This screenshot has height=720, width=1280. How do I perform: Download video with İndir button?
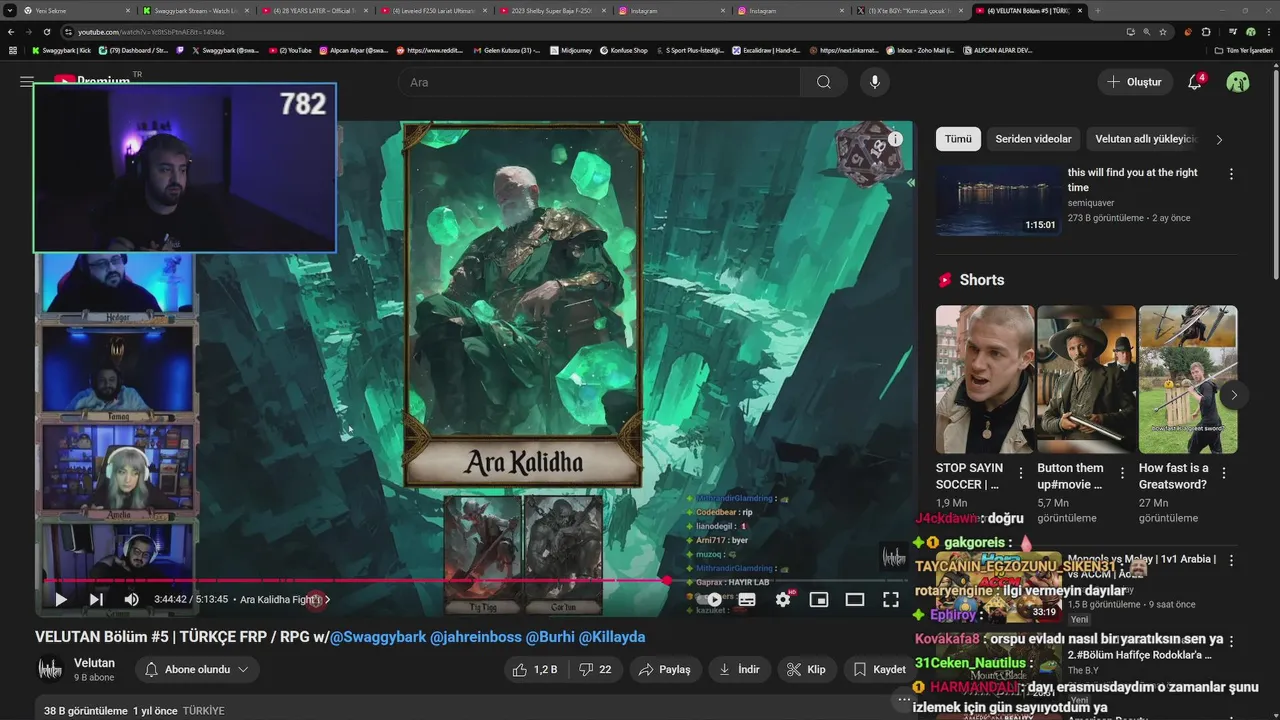tap(739, 669)
